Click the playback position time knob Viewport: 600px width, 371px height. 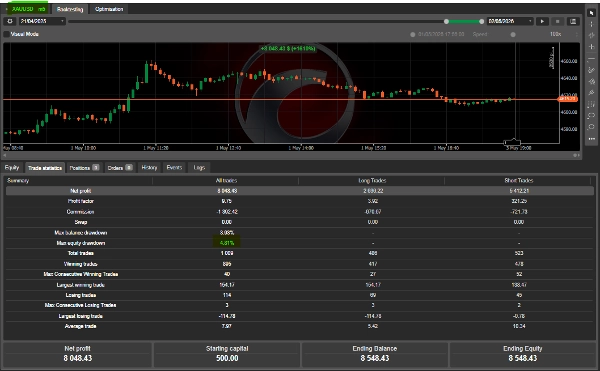[x=412, y=34]
